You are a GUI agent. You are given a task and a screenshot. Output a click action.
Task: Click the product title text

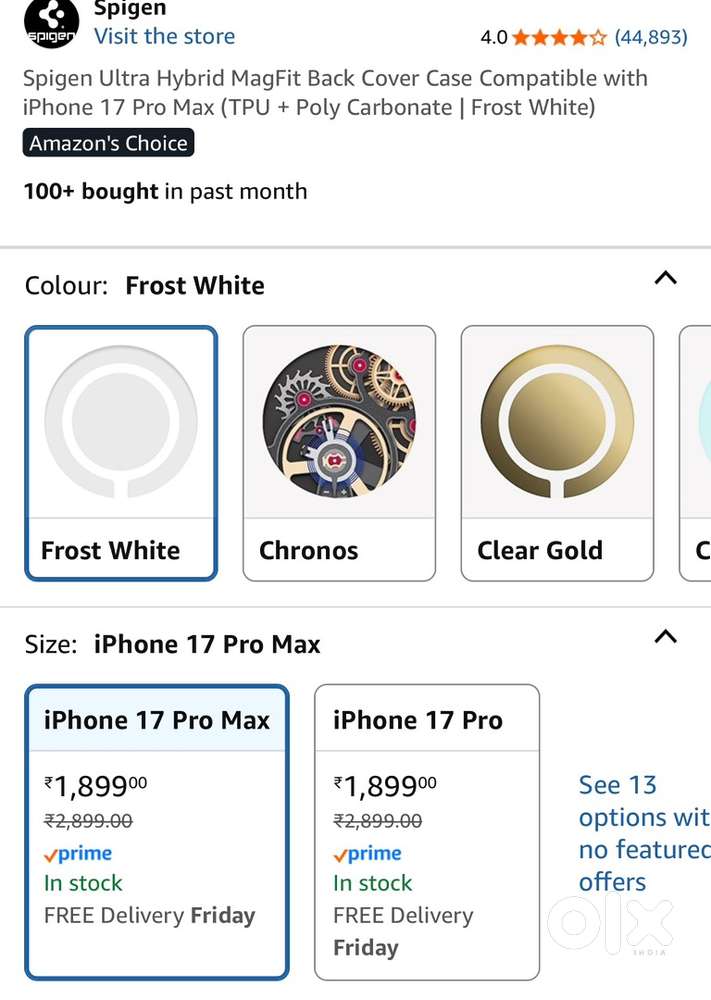(335, 93)
